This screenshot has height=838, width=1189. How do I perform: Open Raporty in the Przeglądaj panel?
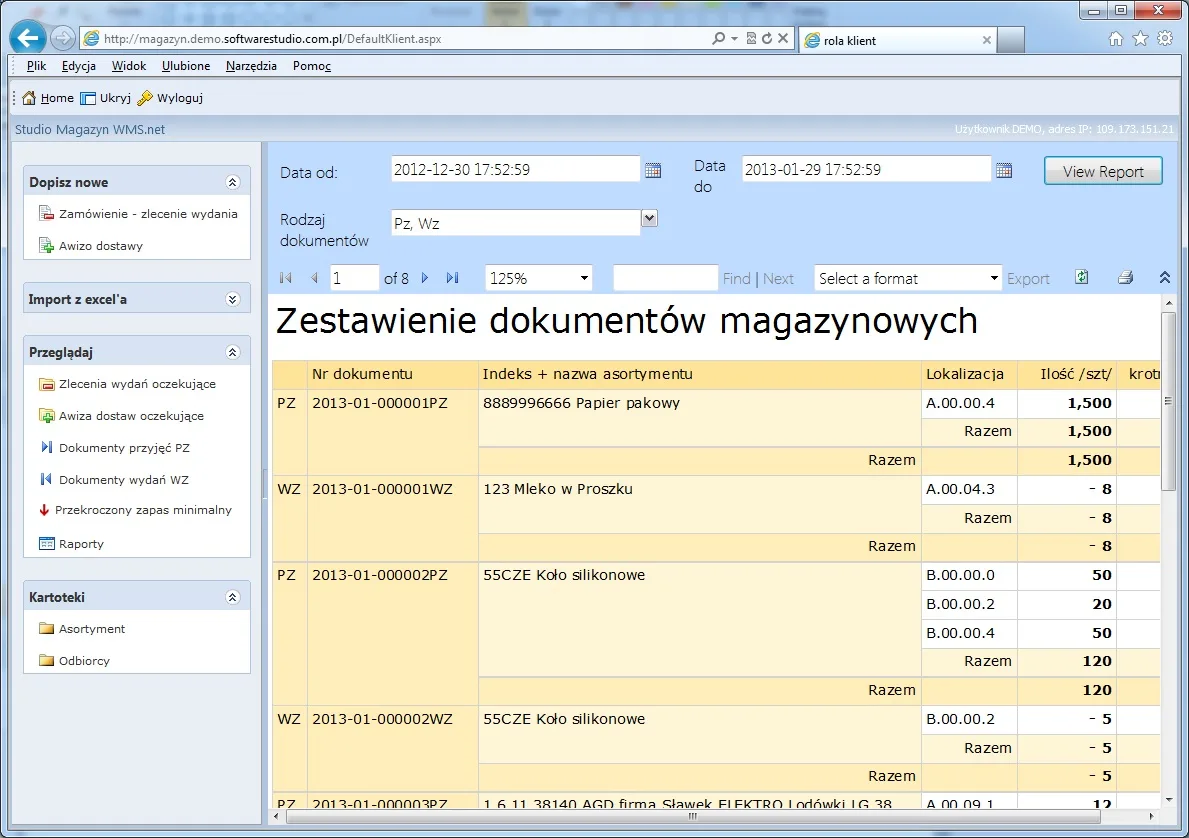tap(71, 544)
